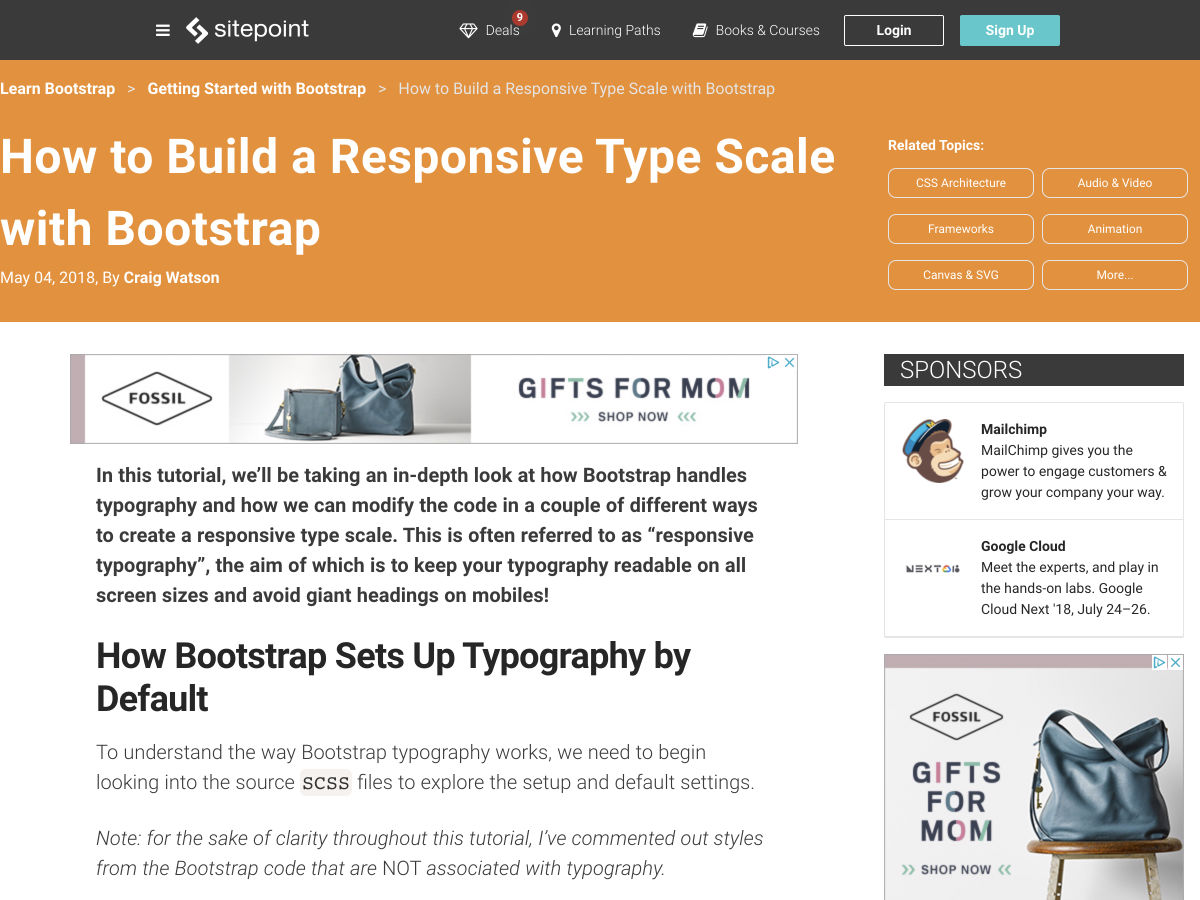Click AdChoices icon on sidebar ad

[1159, 662]
